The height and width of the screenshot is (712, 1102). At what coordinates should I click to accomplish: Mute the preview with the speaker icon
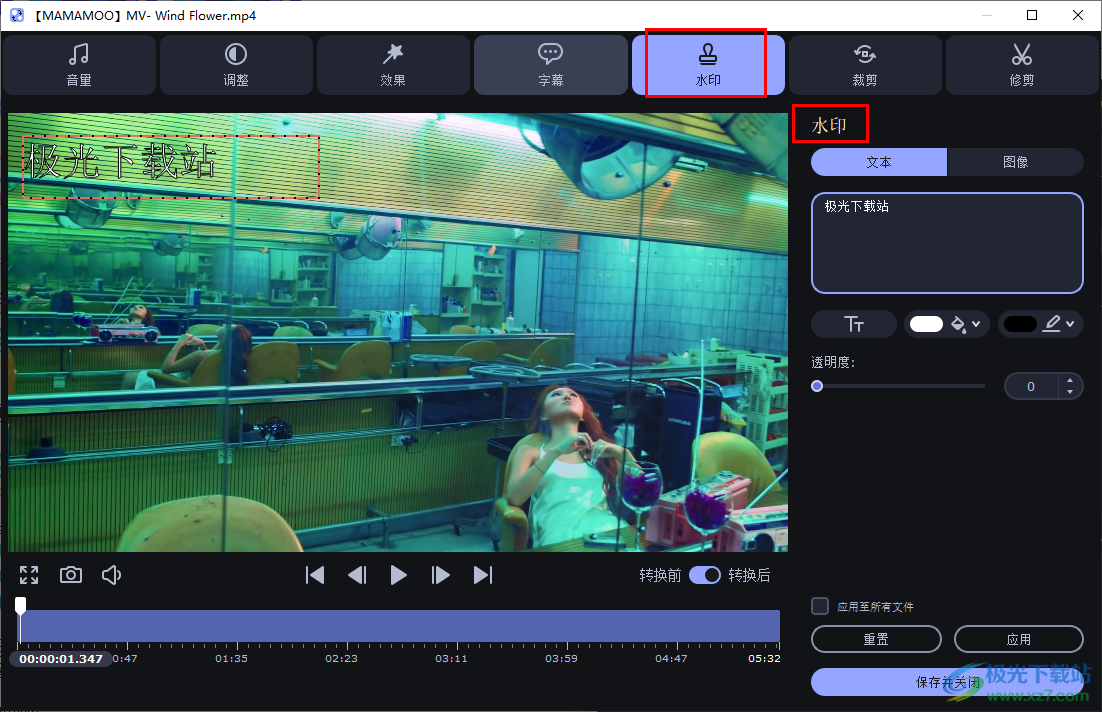[x=111, y=575]
